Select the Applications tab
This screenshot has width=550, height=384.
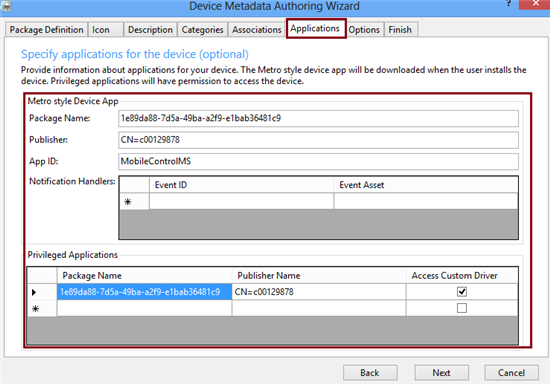(x=315, y=28)
